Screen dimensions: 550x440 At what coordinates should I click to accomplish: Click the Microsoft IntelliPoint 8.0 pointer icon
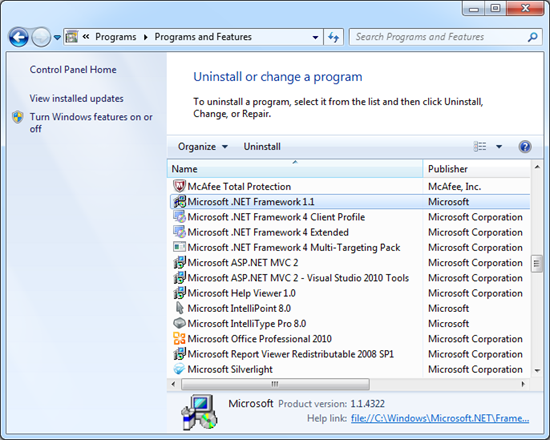pos(179,308)
